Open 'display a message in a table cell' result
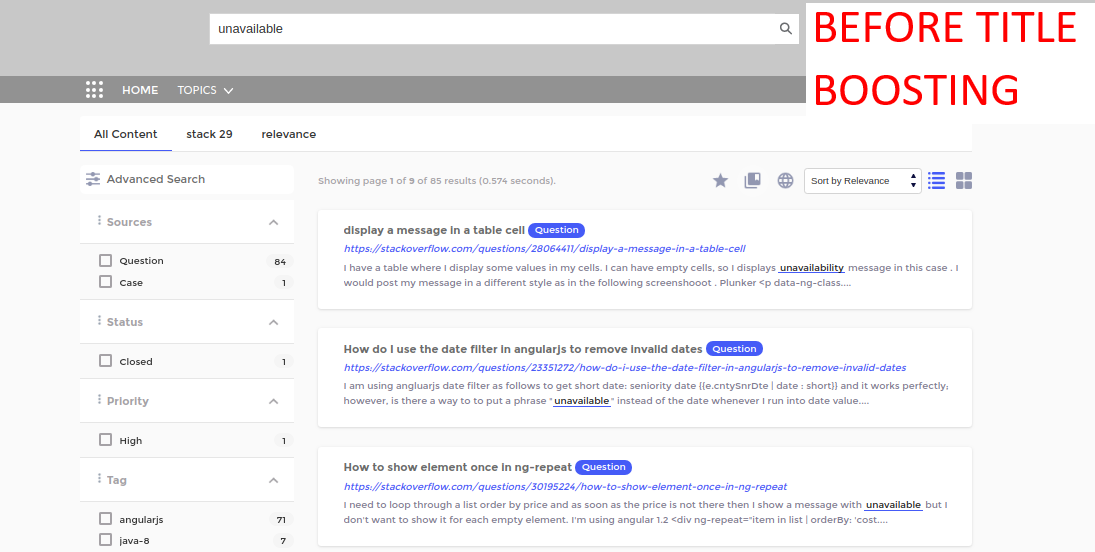Screen dimensions: 1095x552 (433, 230)
